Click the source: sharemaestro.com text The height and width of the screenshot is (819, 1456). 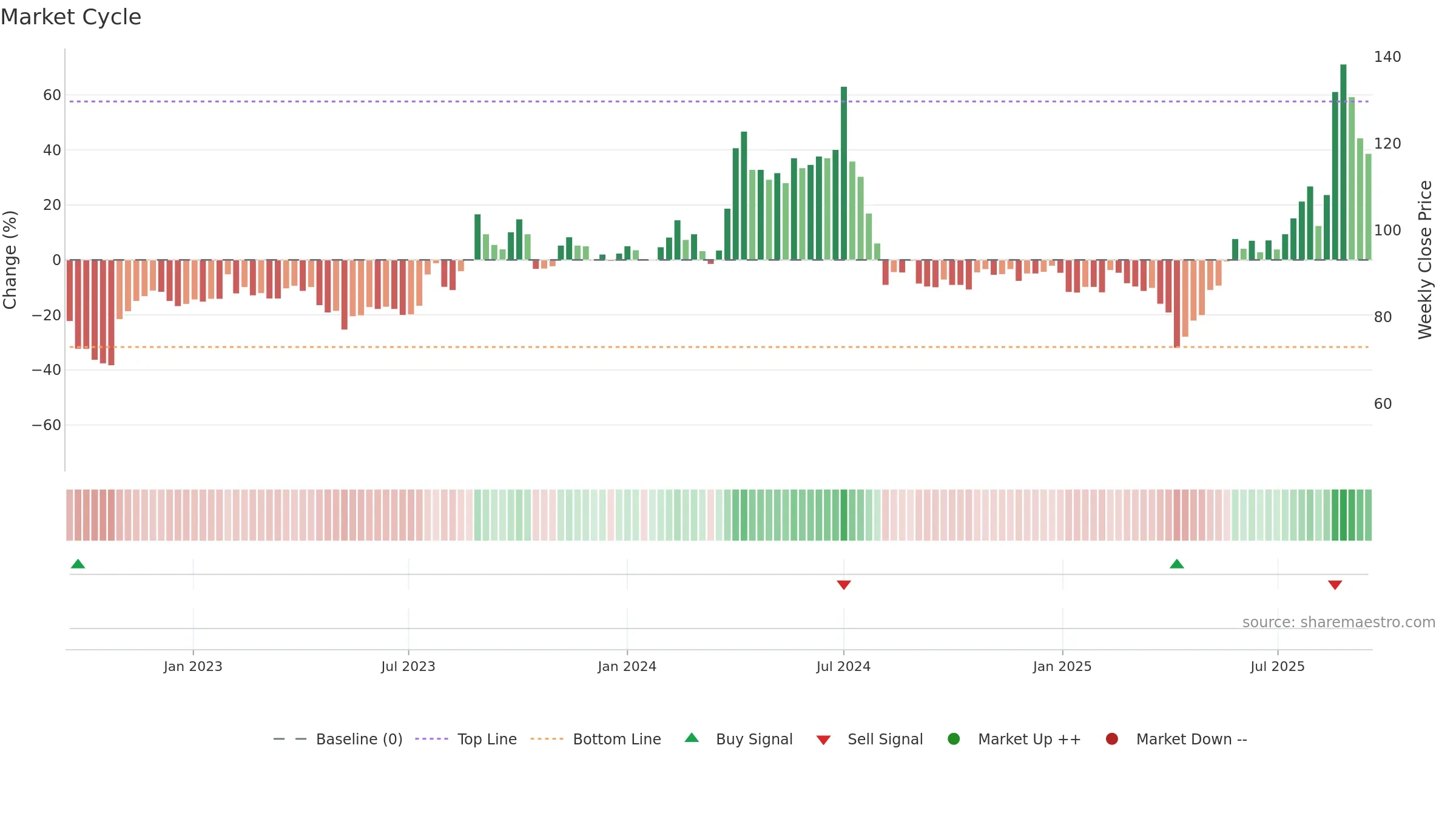tap(1339, 622)
